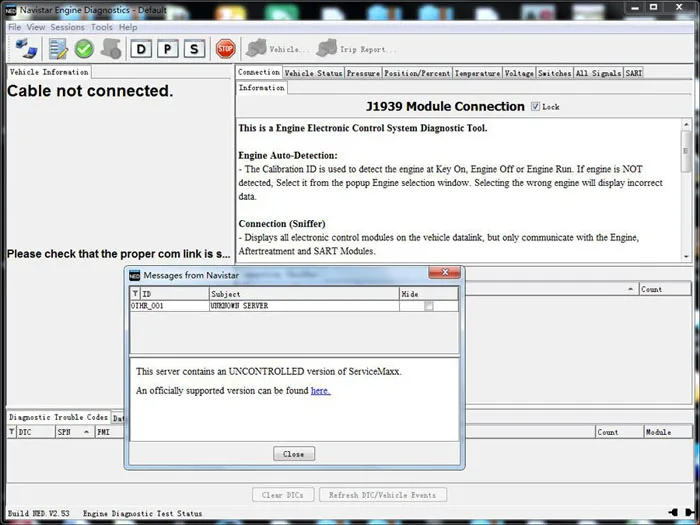700x525 pixels.
Task: Click left arrow icon in status bar
Action: click(673, 512)
